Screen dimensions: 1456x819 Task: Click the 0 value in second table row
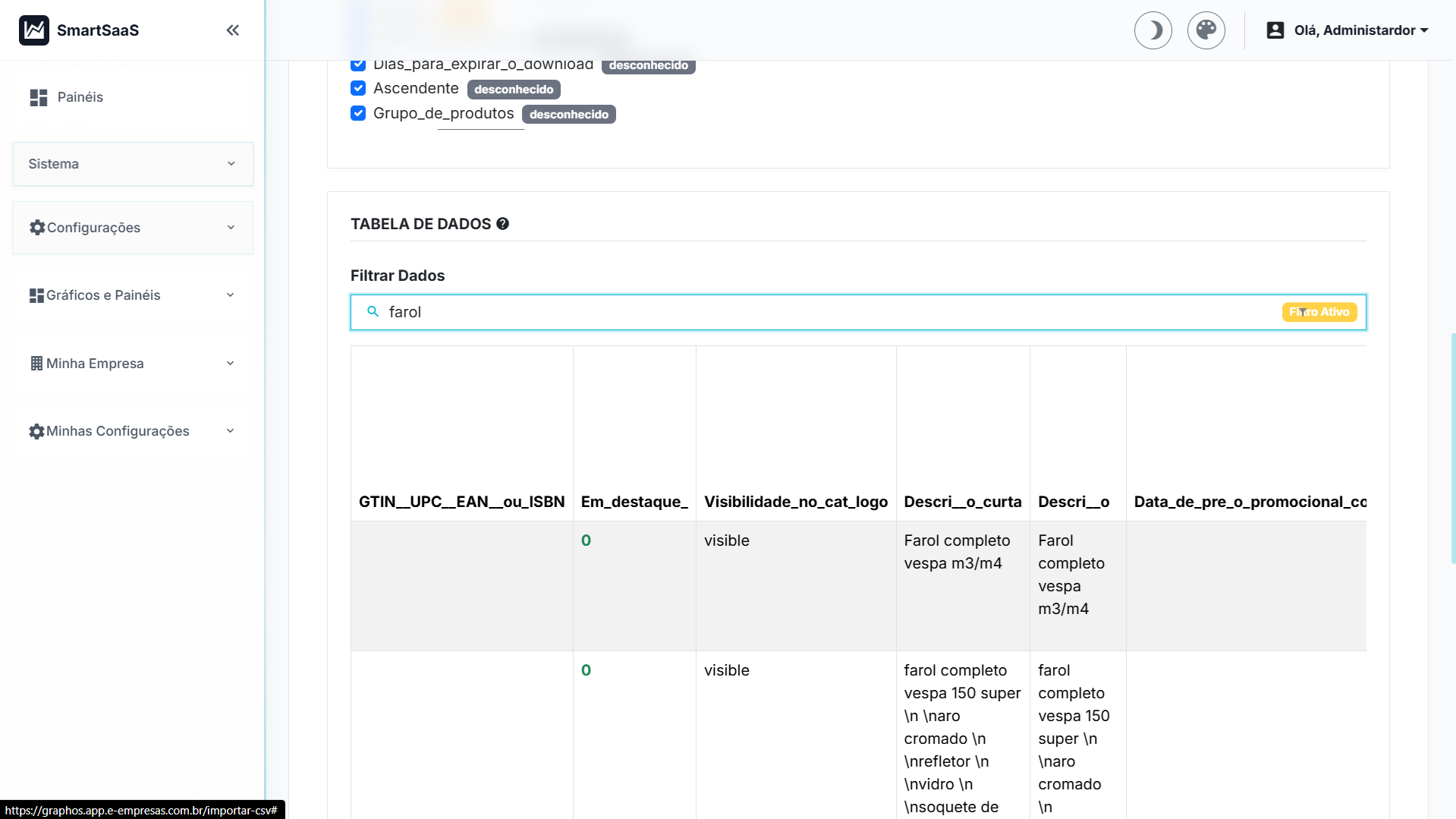[x=586, y=670]
